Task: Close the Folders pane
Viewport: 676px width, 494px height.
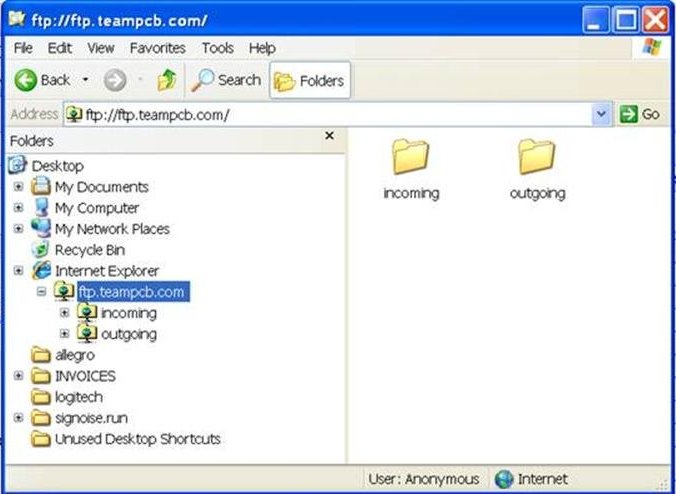Action: pos(329,136)
